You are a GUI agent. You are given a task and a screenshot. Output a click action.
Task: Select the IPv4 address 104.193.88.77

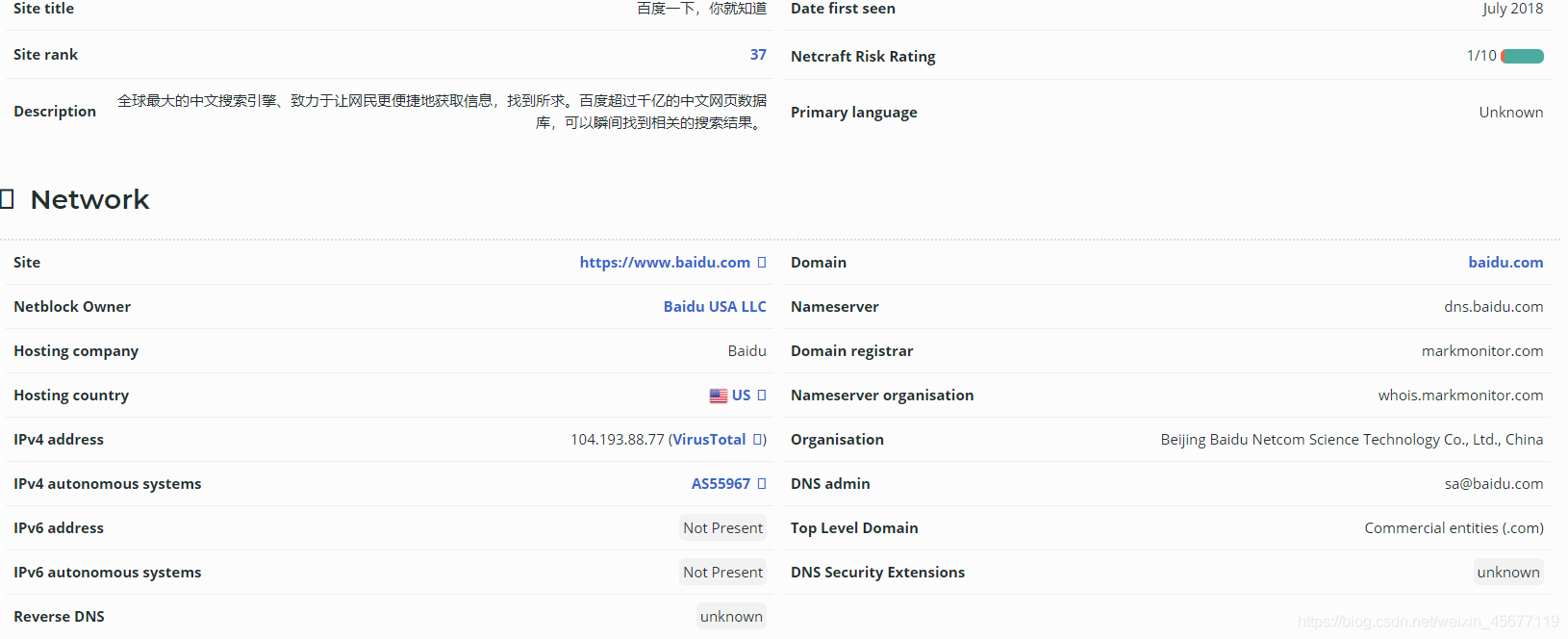click(618, 440)
